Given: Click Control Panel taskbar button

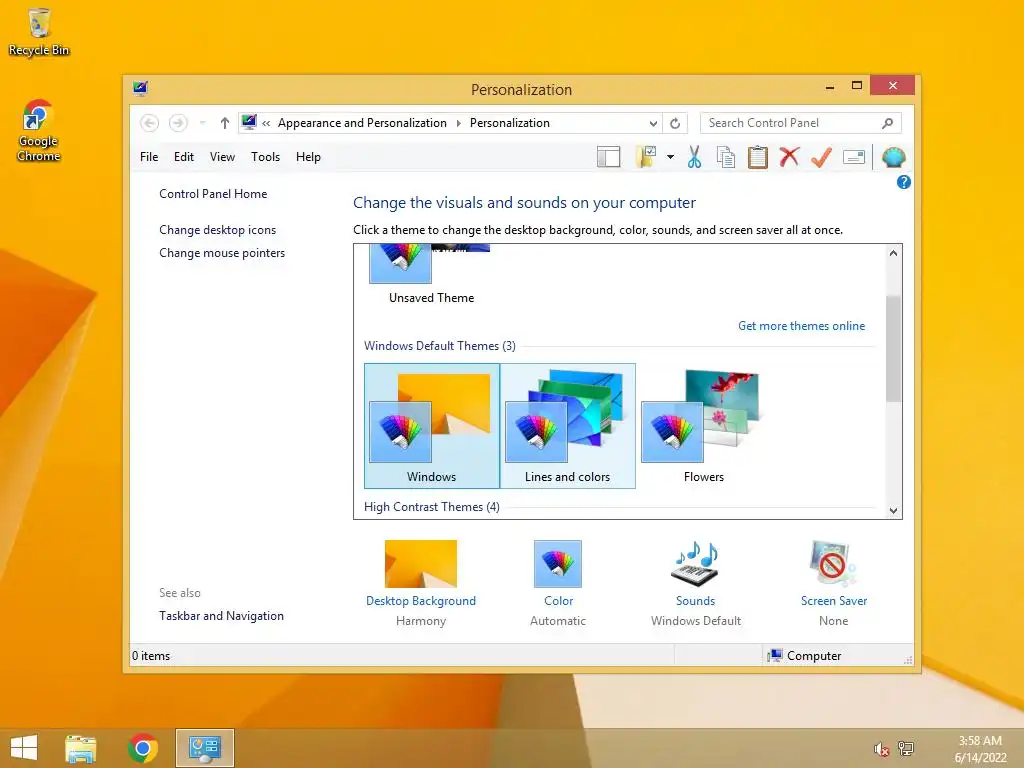Looking at the screenshot, I should coord(205,748).
